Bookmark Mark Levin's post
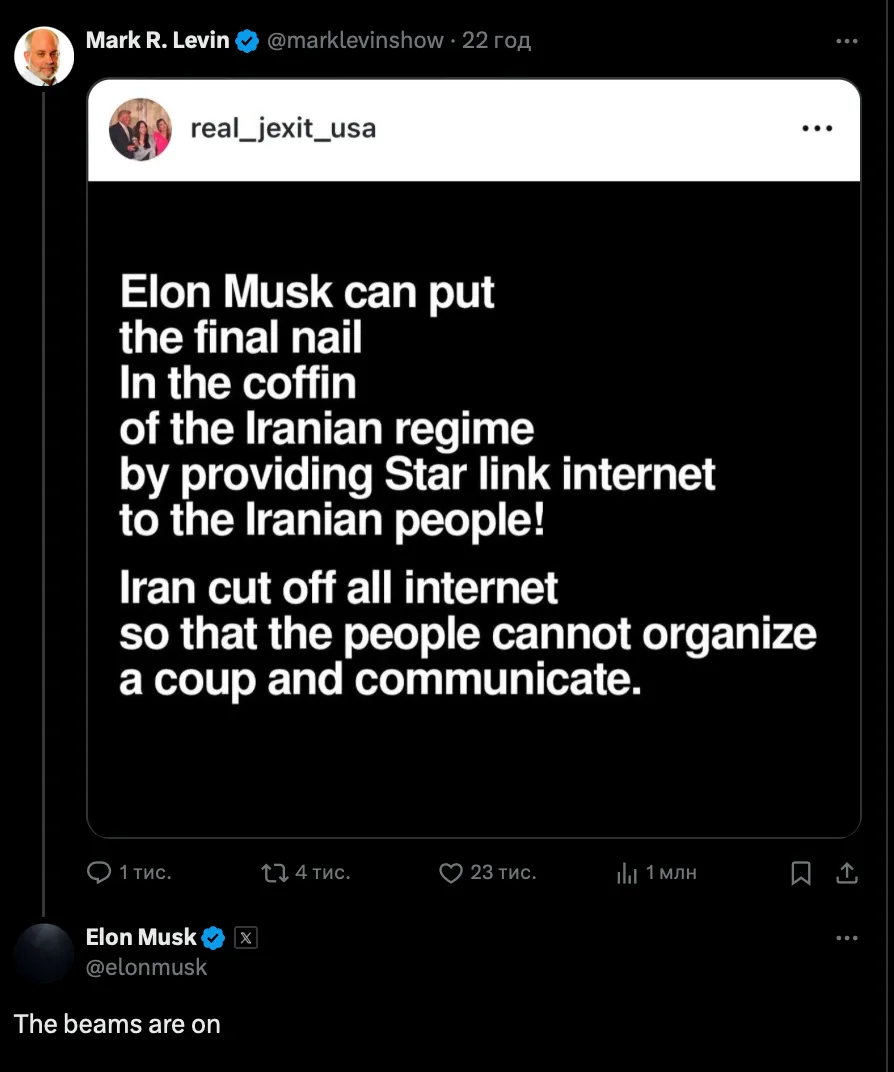The image size is (894, 1072). tap(801, 873)
